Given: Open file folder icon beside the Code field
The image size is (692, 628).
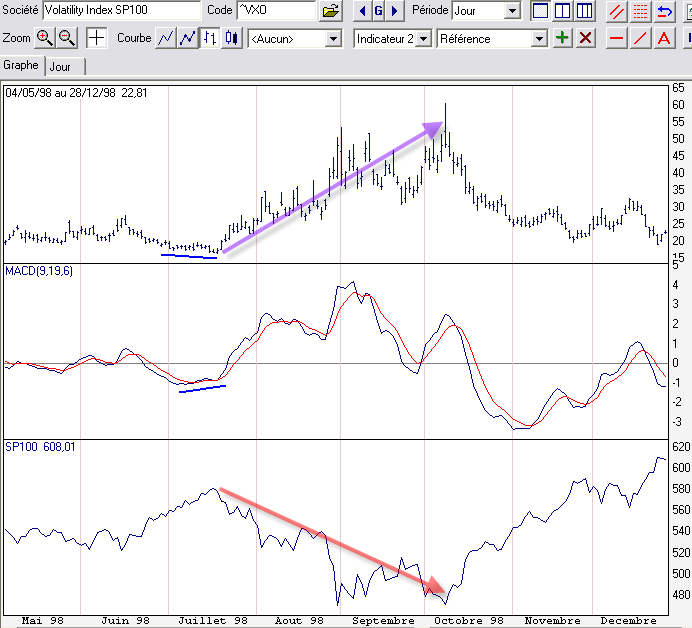Looking at the screenshot, I should (x=330, y=10).
